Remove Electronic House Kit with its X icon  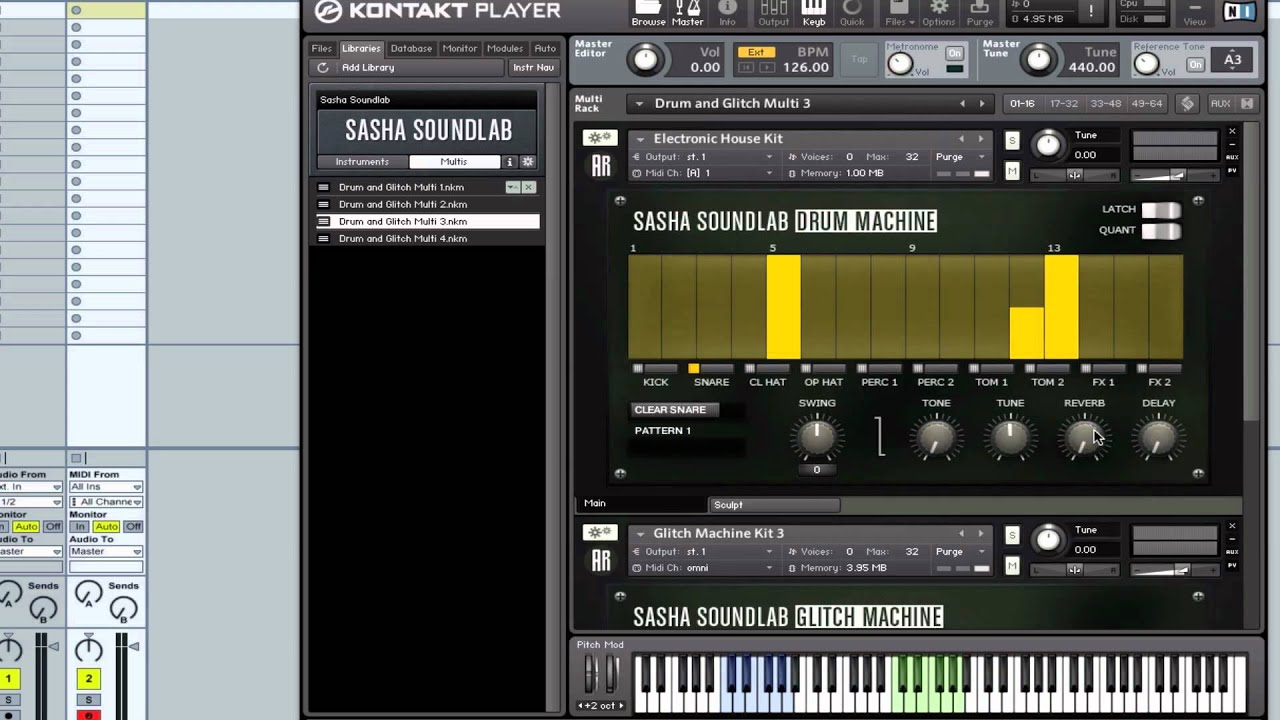1232,132
